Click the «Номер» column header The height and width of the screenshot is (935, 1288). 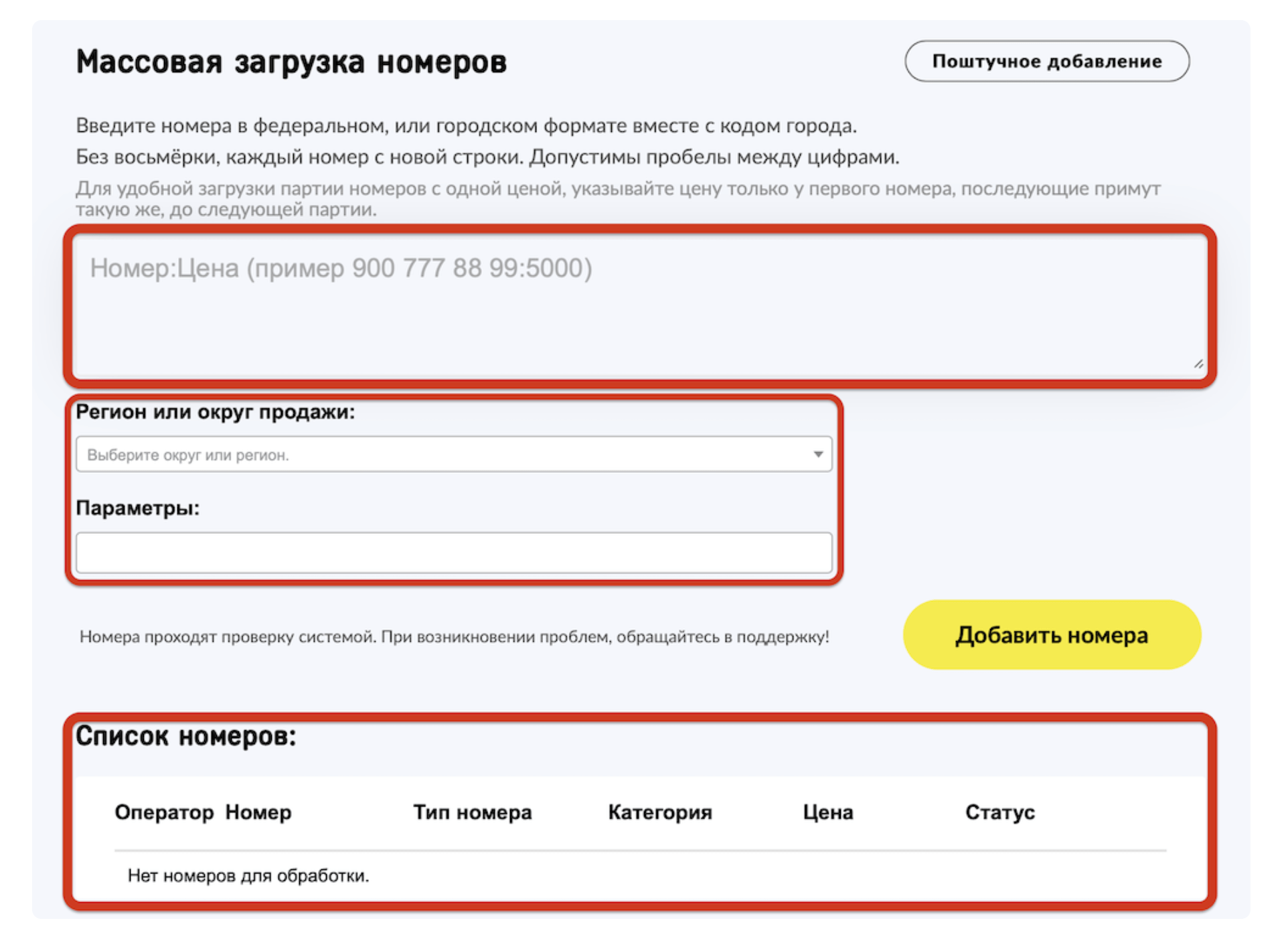(x=258, y=812)
